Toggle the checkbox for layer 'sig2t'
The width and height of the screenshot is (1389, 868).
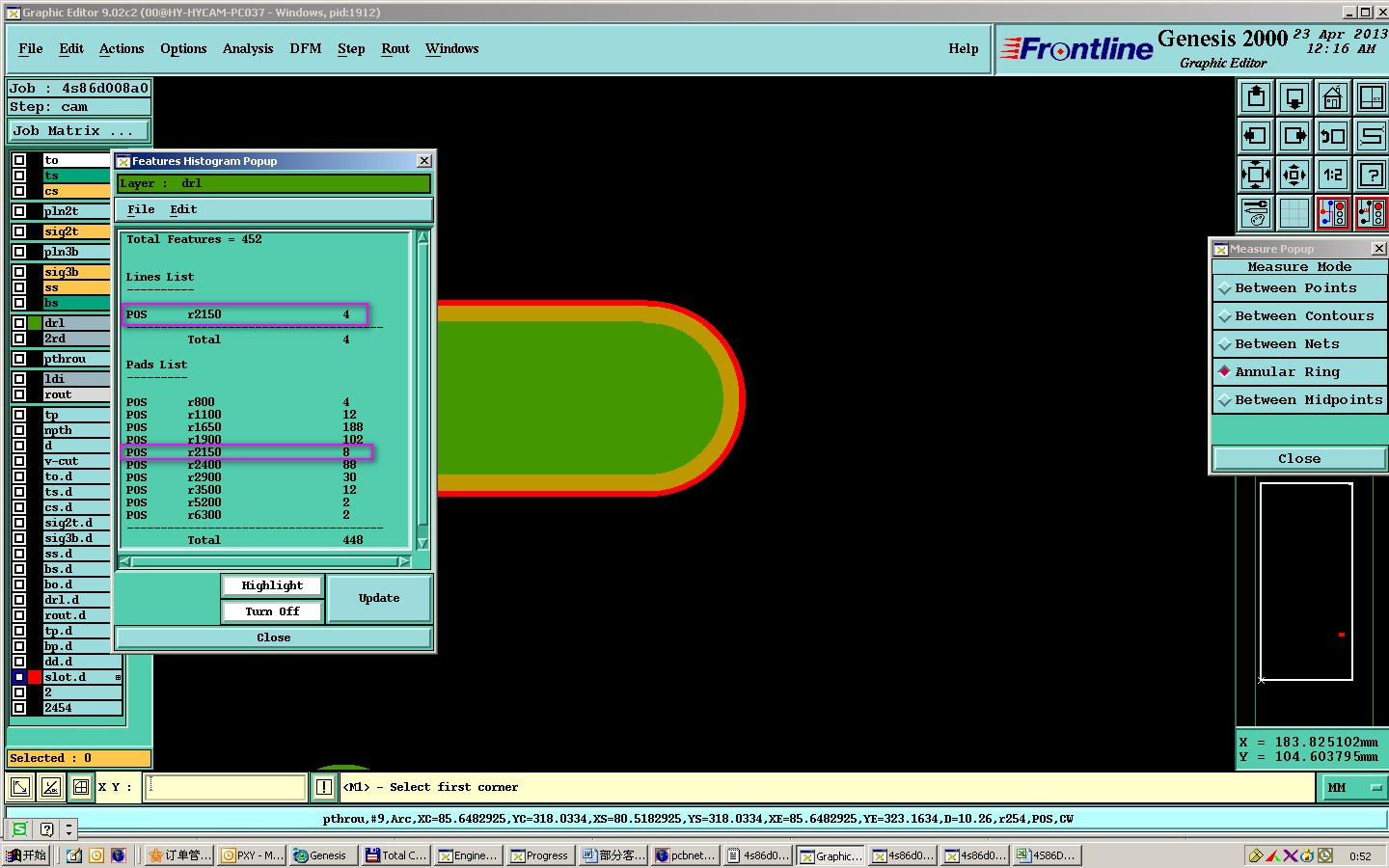point(19,231)
